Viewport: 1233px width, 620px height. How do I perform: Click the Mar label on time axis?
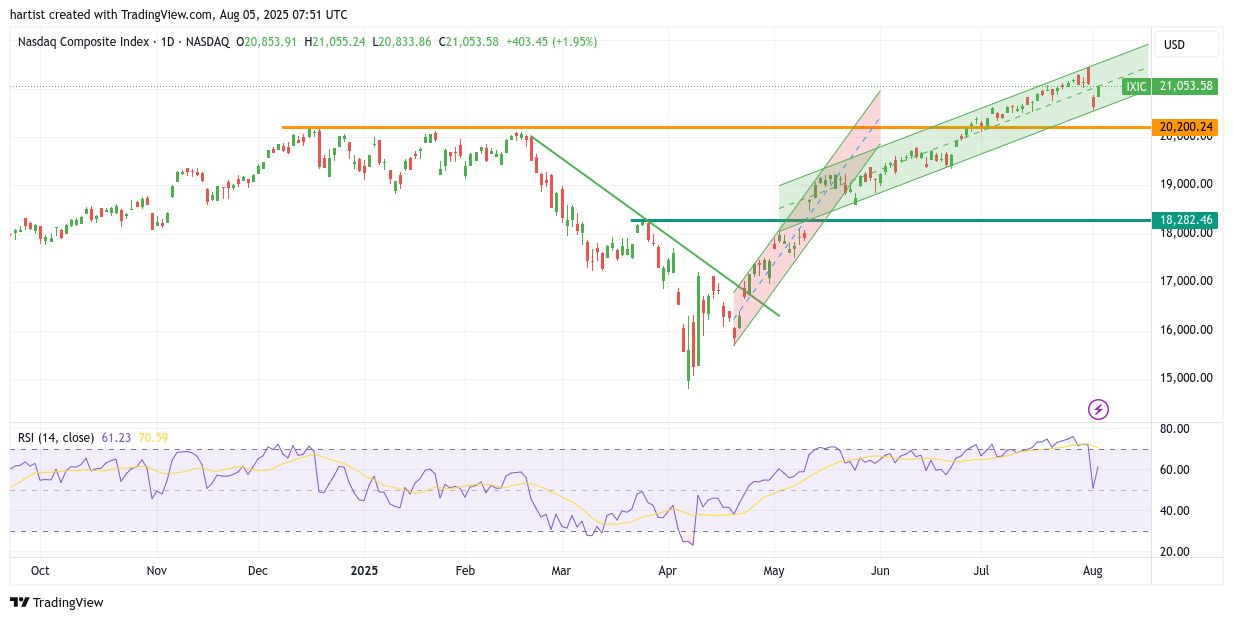561,570
